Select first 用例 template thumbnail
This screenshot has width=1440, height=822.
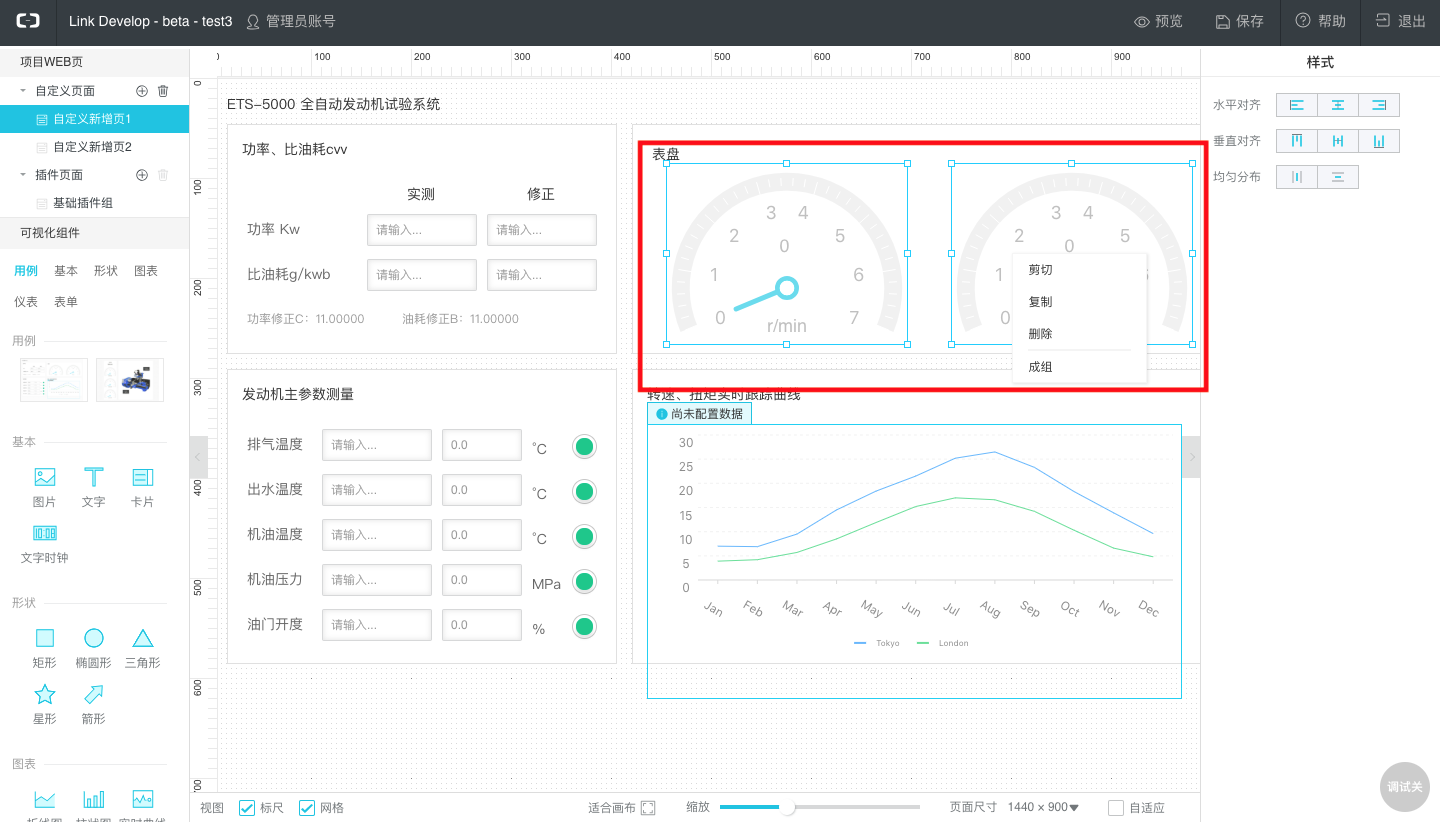click(x=54, y=380)
